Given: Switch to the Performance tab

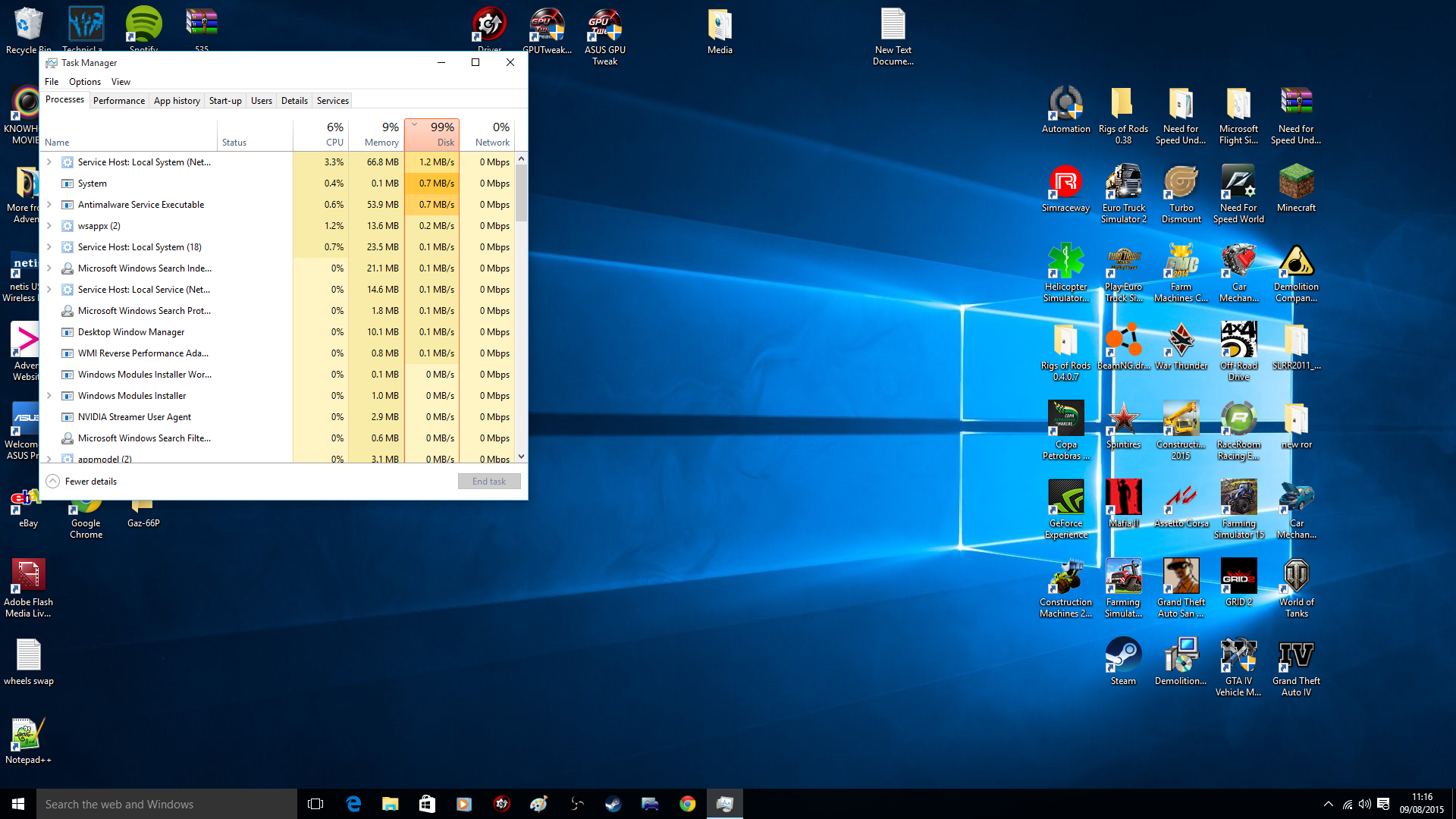Looking at the screenshot, I should tap(119, 101).
